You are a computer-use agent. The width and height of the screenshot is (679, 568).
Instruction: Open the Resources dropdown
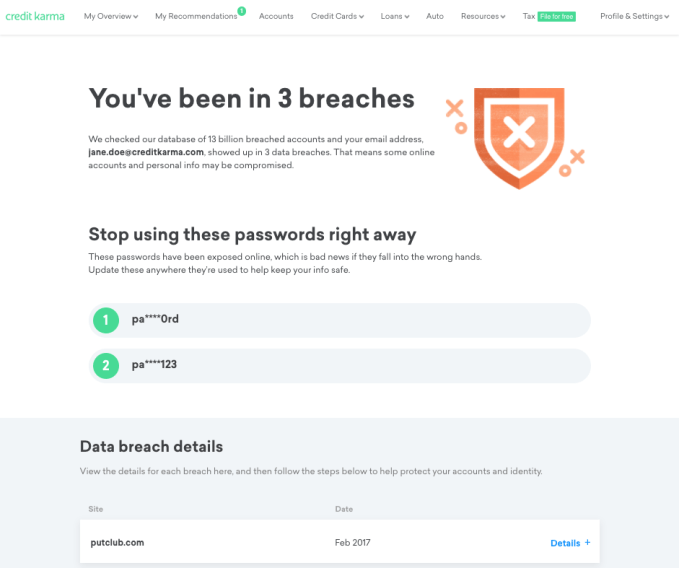484,17
